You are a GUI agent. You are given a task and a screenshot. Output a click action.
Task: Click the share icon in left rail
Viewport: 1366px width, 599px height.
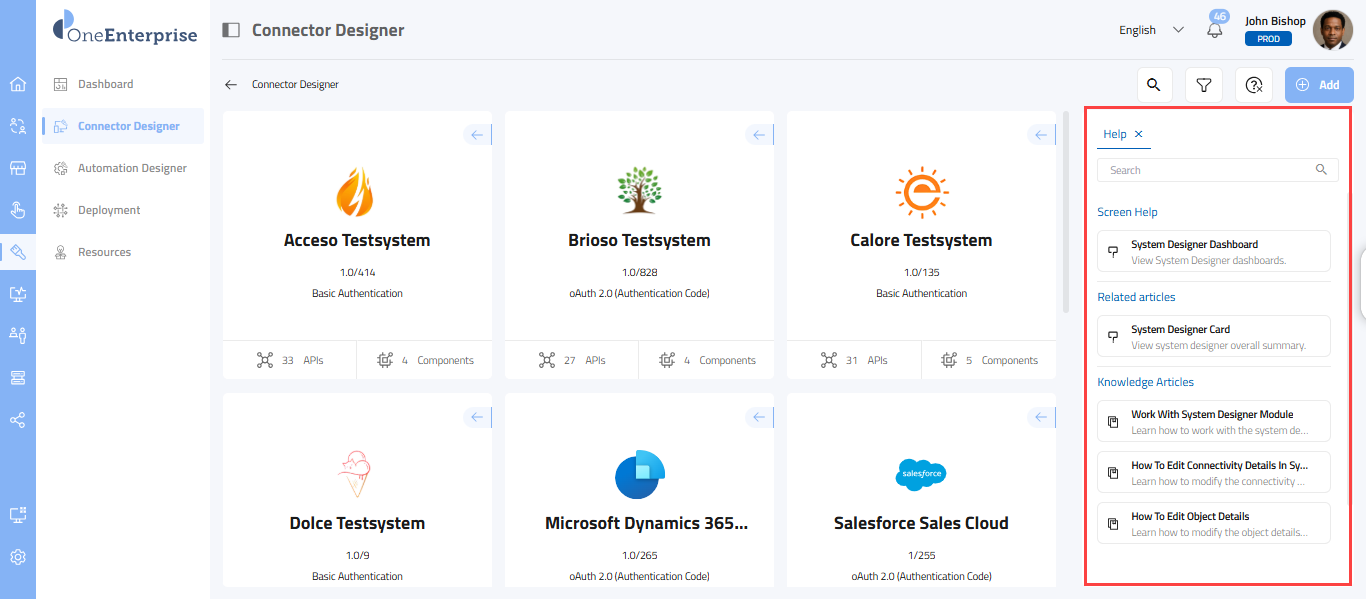[x=18, y=420]
